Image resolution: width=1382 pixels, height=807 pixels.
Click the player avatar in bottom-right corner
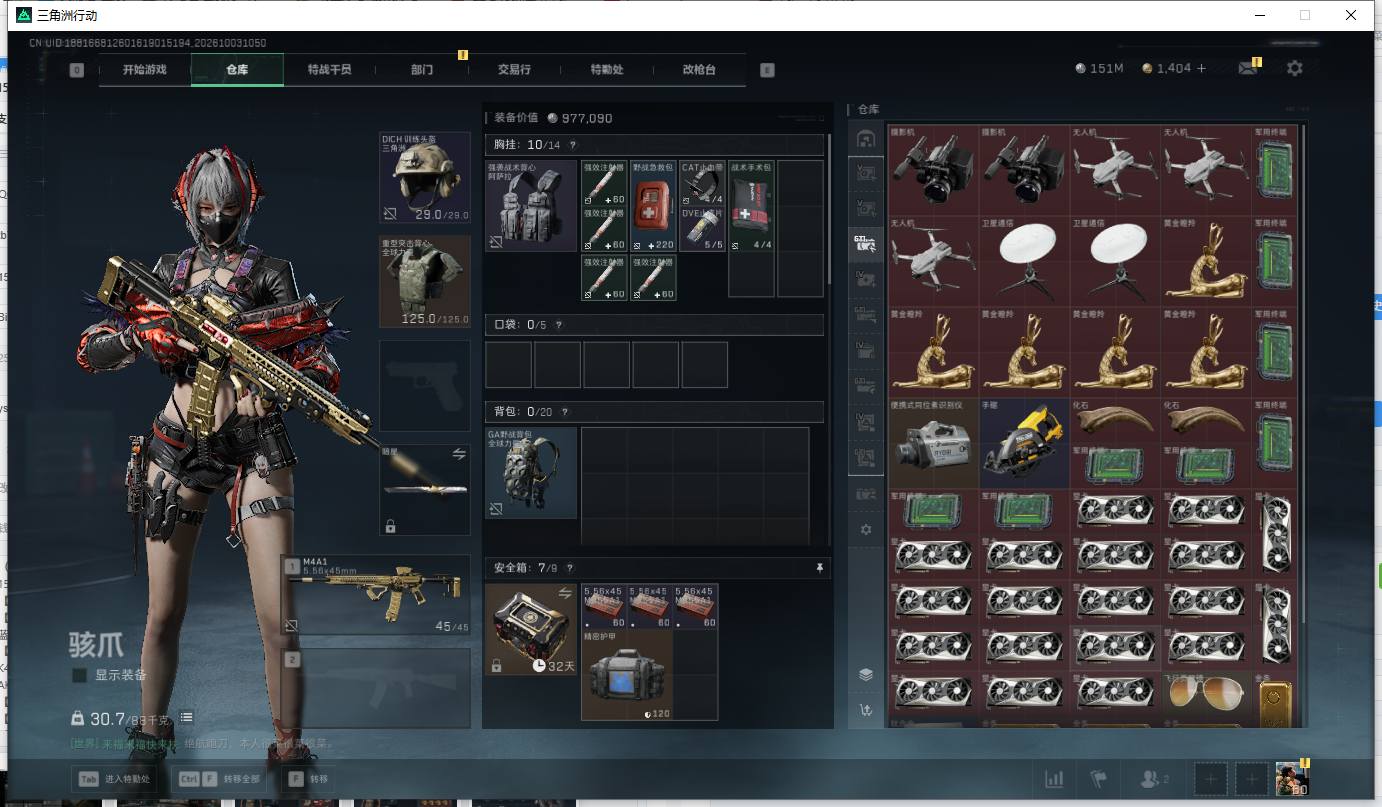(1292, 778)
